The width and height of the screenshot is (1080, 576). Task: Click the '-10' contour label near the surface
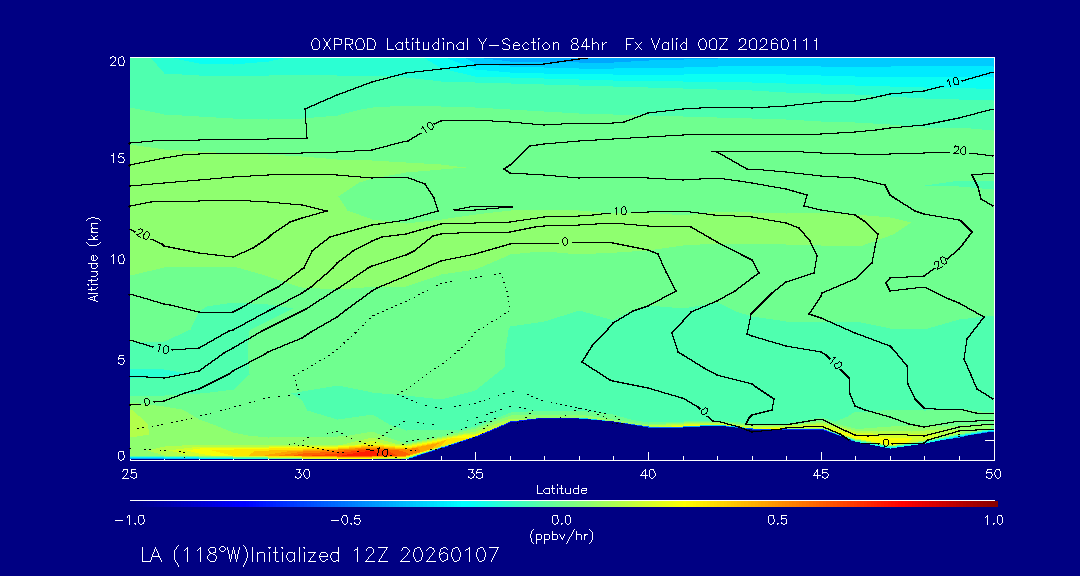pos(378,452)
